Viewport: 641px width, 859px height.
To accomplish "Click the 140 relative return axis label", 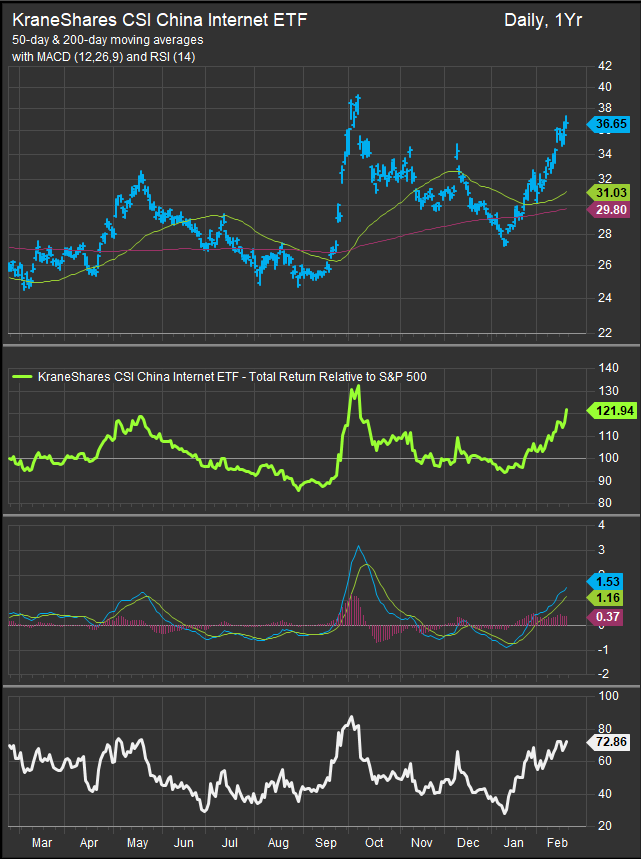I will pos(608,368).
